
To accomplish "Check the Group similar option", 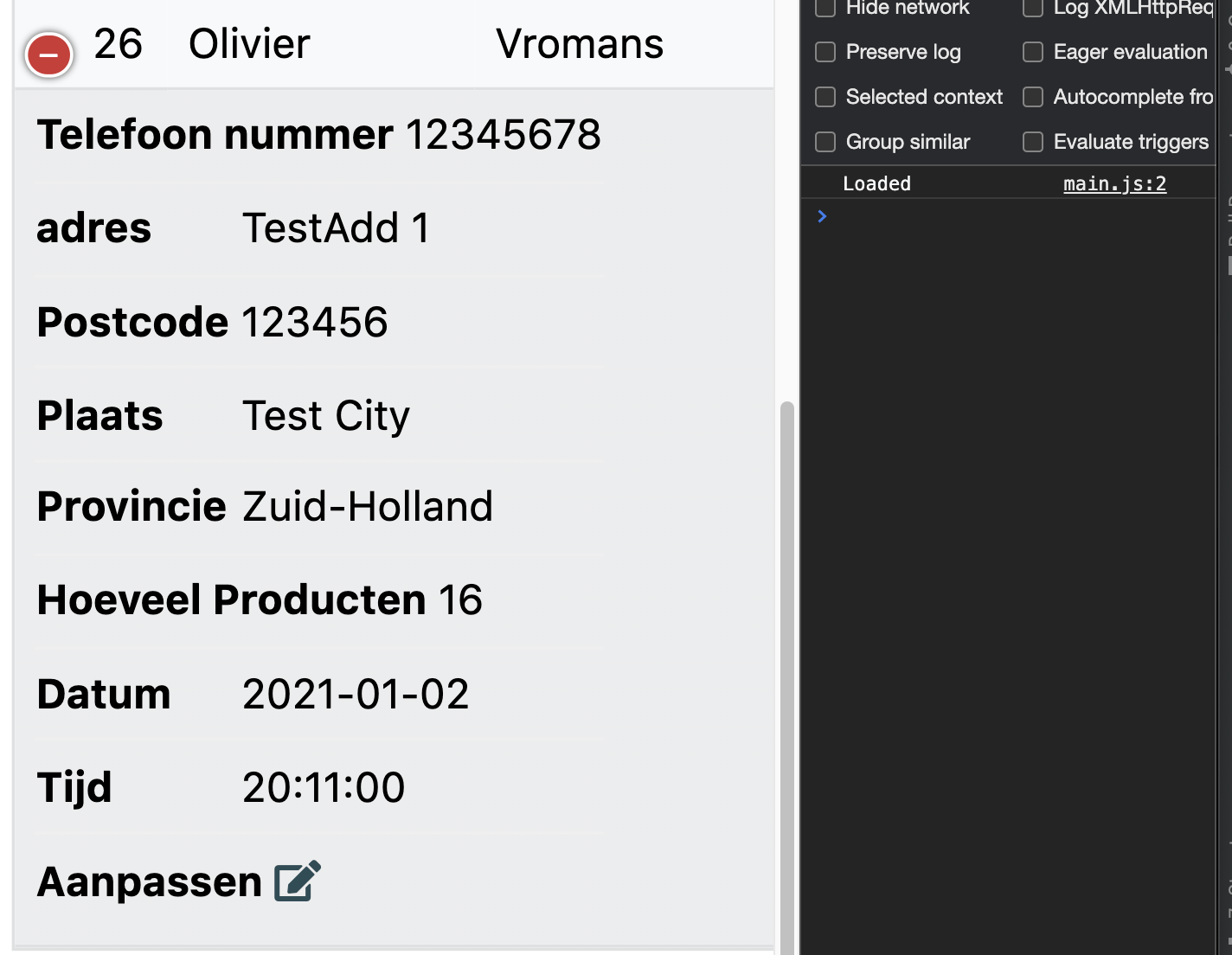I will pyautogui.click(x=825, y=142).
